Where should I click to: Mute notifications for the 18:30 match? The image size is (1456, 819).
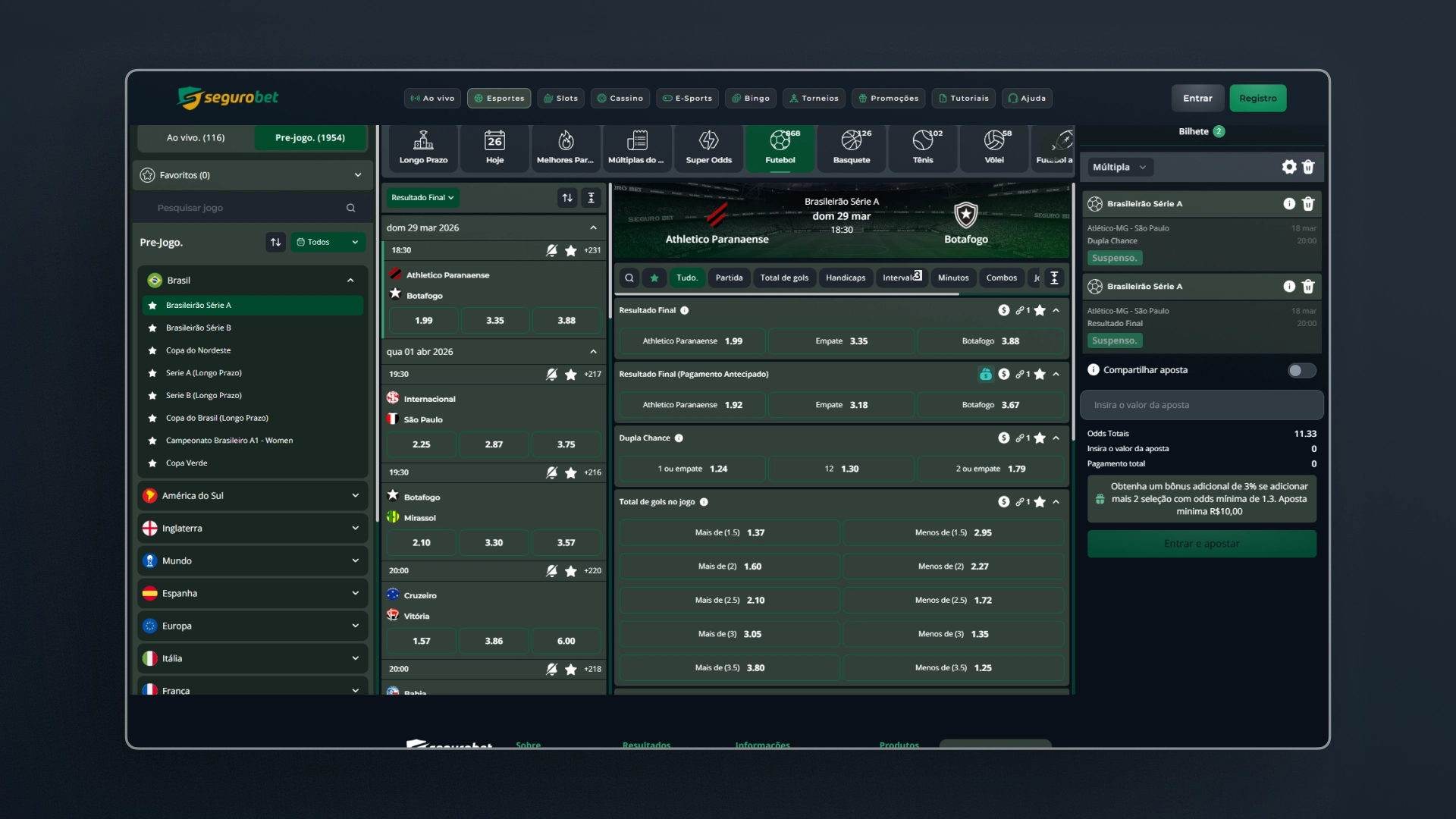tap(551, 250)
